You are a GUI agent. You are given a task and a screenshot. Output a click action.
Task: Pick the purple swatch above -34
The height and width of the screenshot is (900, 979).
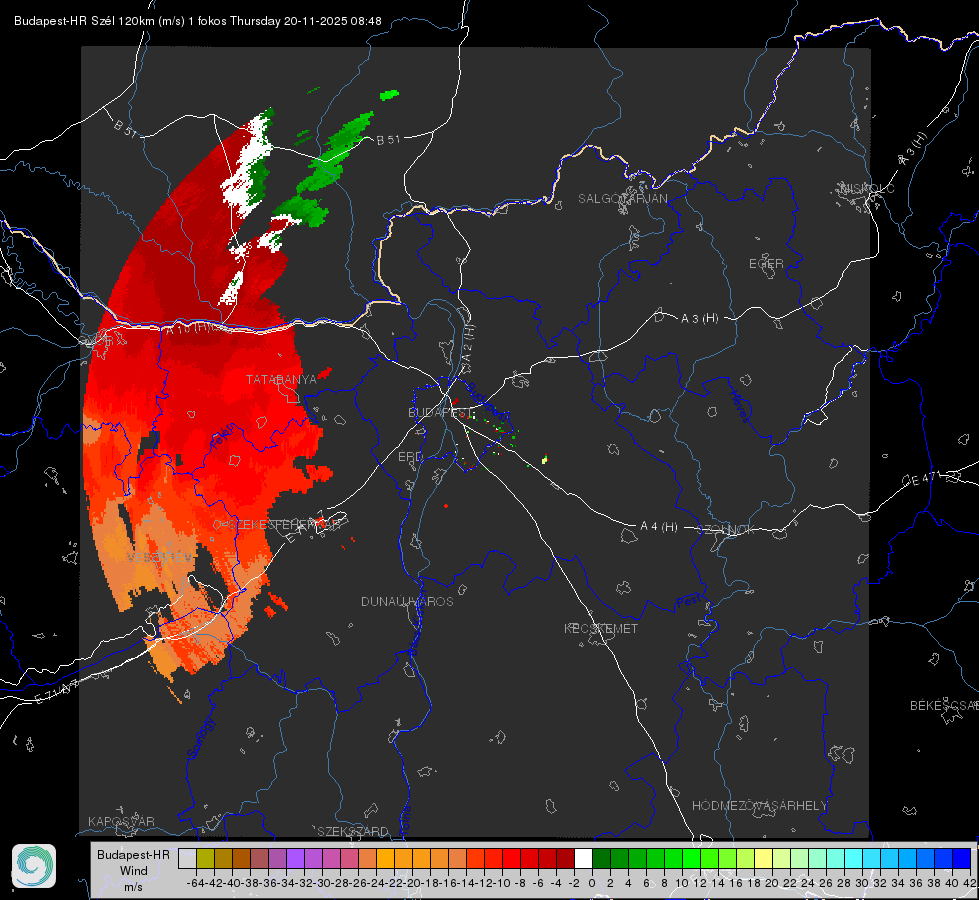click(295, 858)
